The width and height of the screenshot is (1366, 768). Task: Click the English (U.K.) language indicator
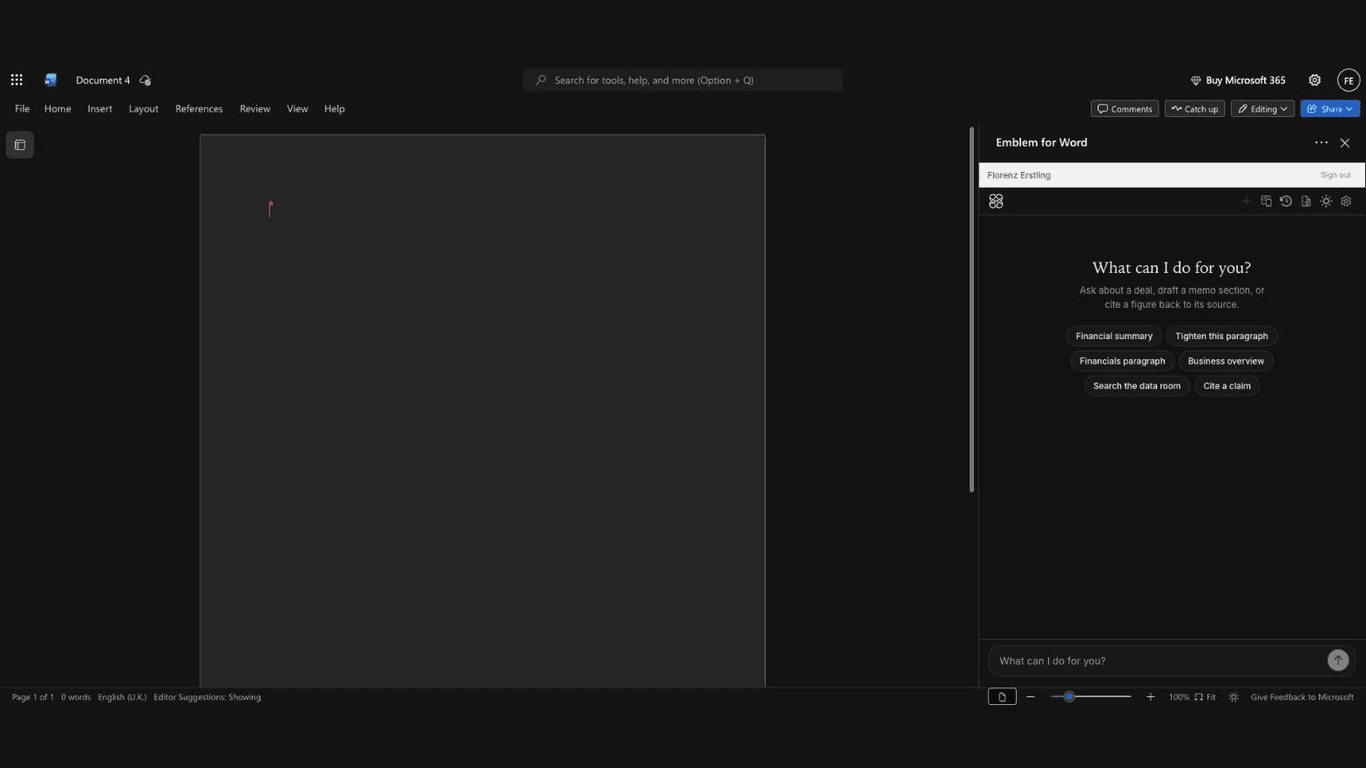122,697
